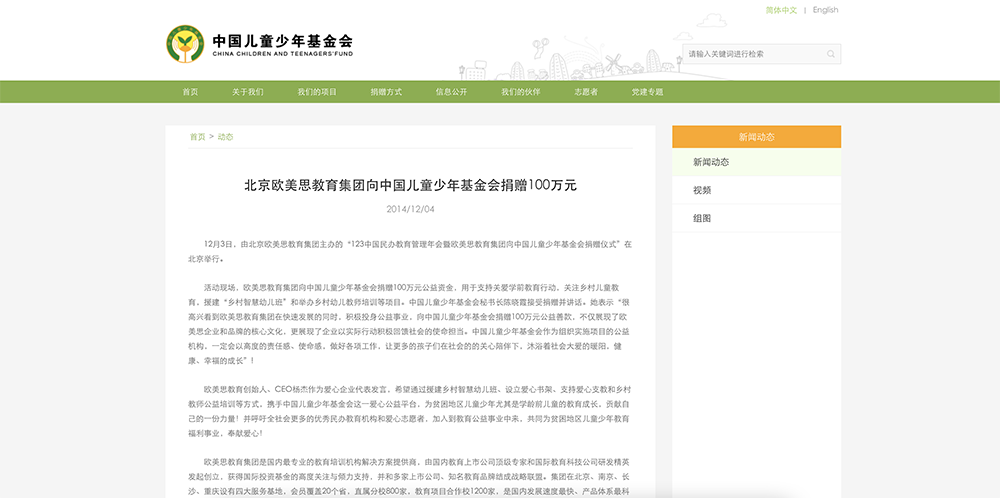Open the 我们的项目 menu item
1000x498 pixels.
click(x=317, y=92)
